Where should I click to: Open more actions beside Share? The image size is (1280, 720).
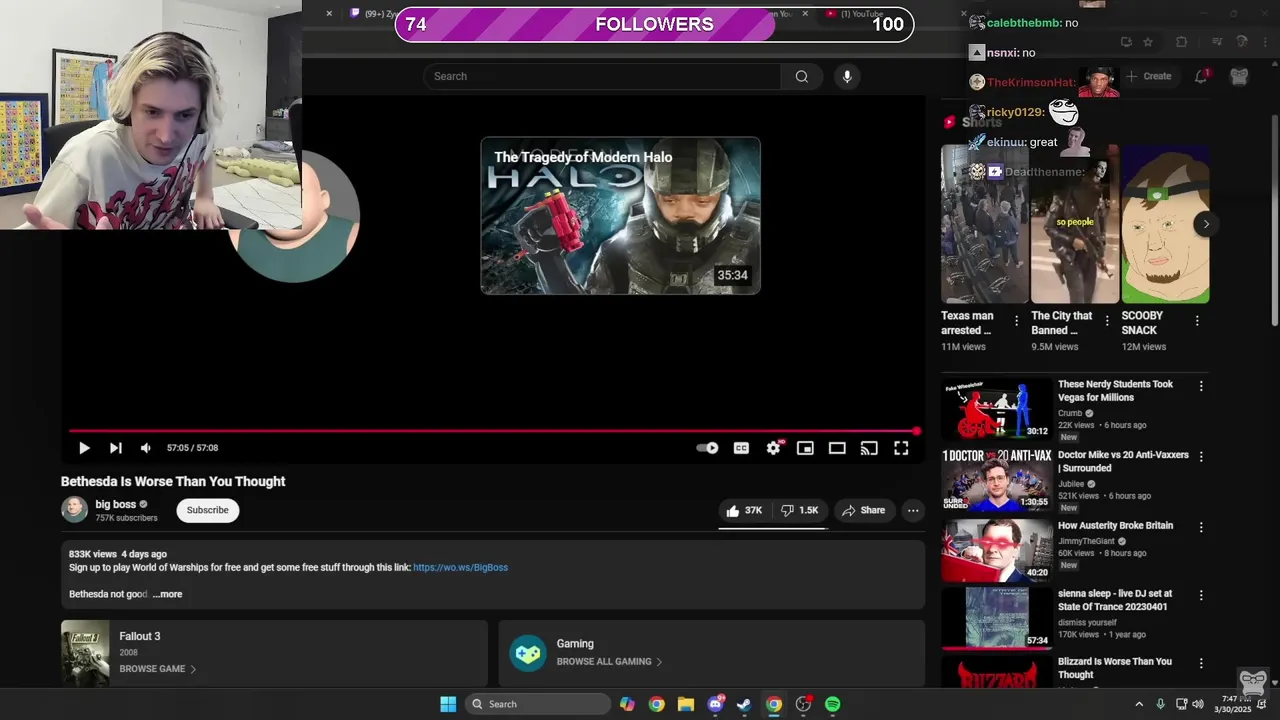coord(913,510)
